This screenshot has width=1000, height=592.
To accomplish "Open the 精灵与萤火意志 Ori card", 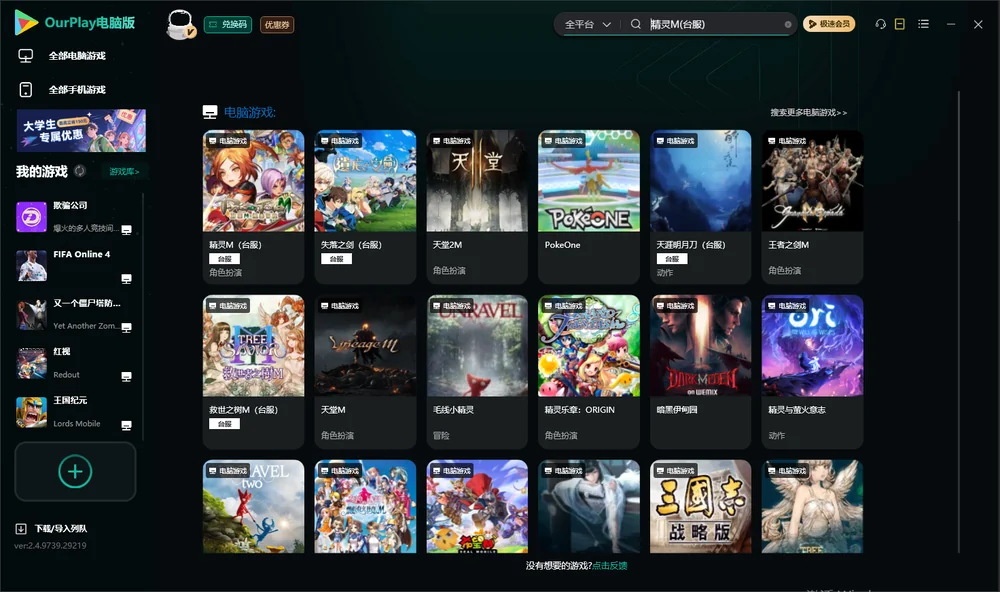I will pyautogui.click(x=812, y=372).
